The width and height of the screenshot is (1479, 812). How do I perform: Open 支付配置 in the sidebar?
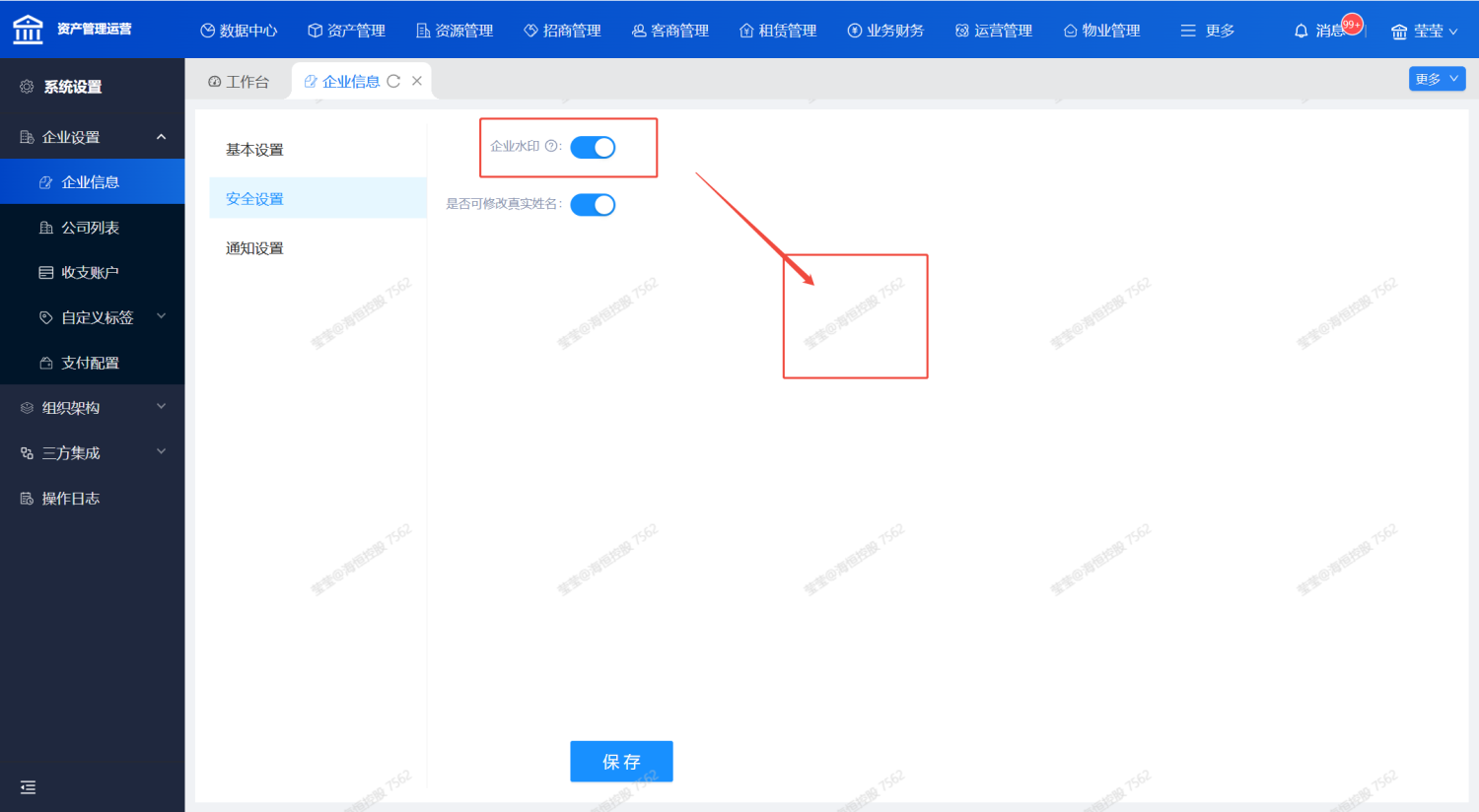point(90,363)
